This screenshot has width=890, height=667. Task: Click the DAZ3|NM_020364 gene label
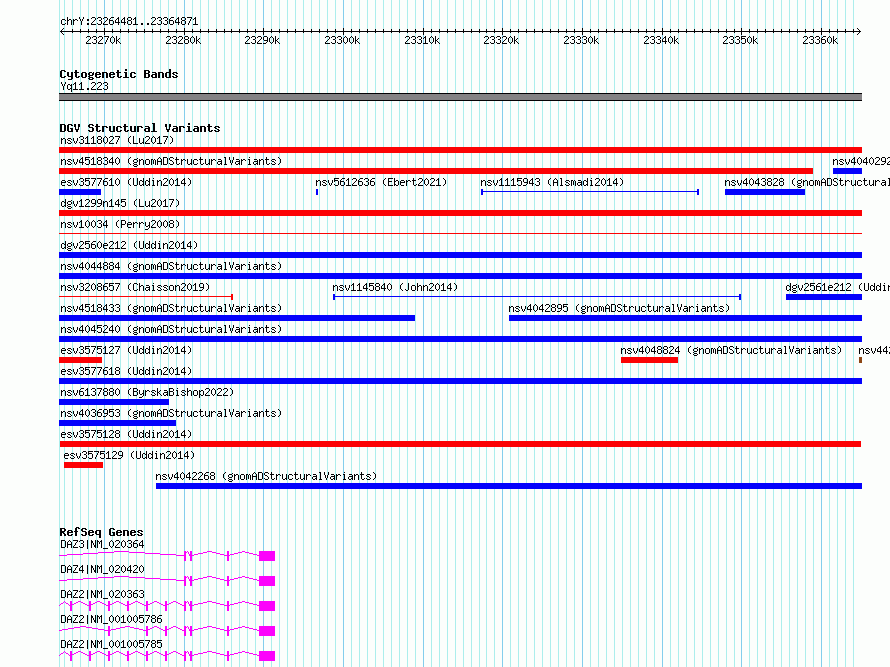tap(102, 544)
